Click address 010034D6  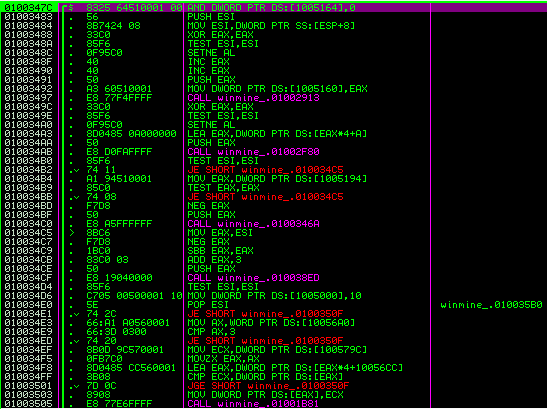click(x=29, y=296)
